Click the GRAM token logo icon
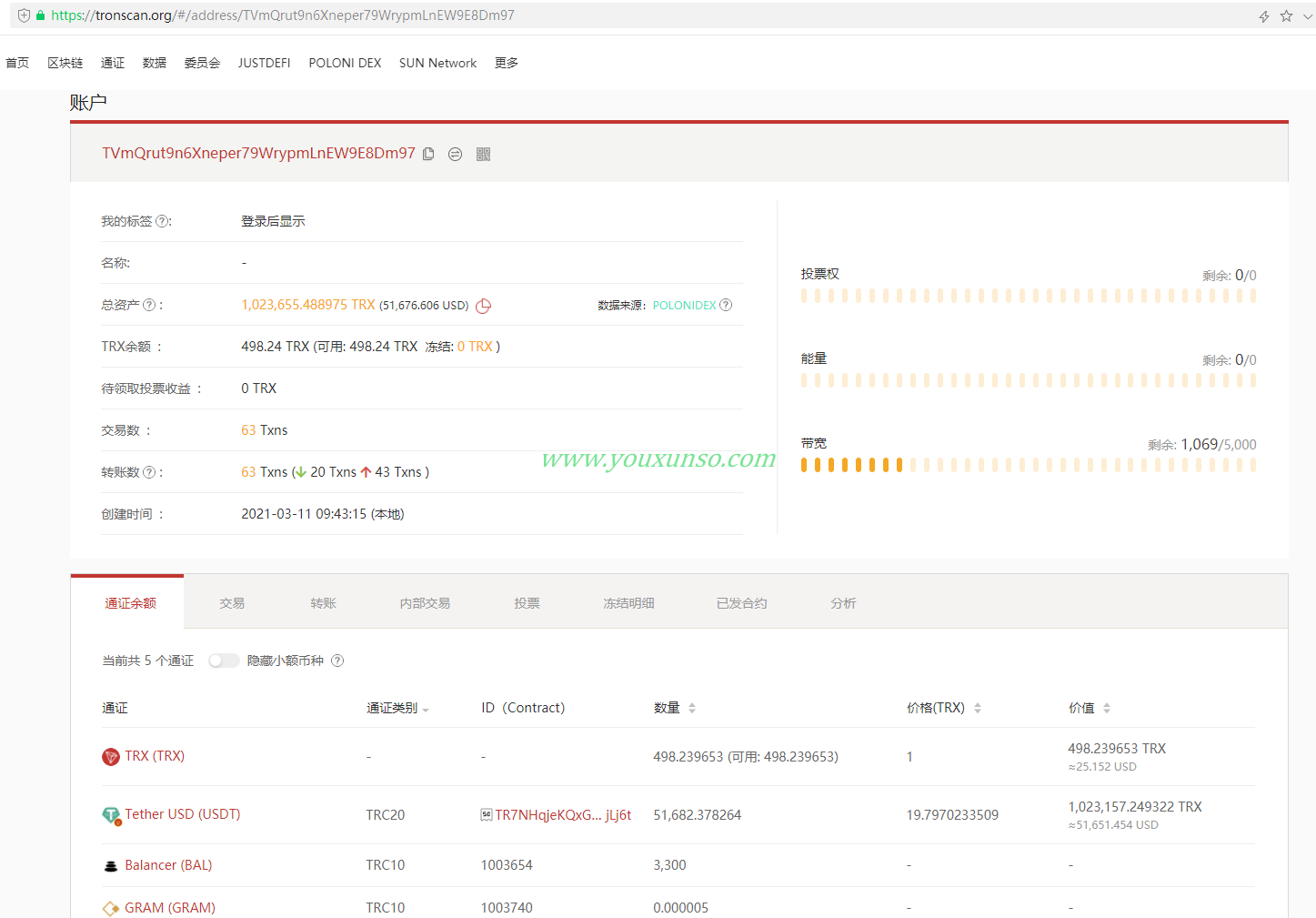 click(111, 908)
